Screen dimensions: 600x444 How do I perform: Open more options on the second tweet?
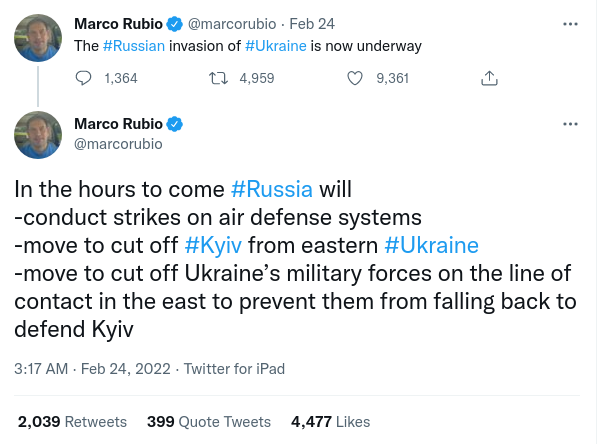point(571,124)
